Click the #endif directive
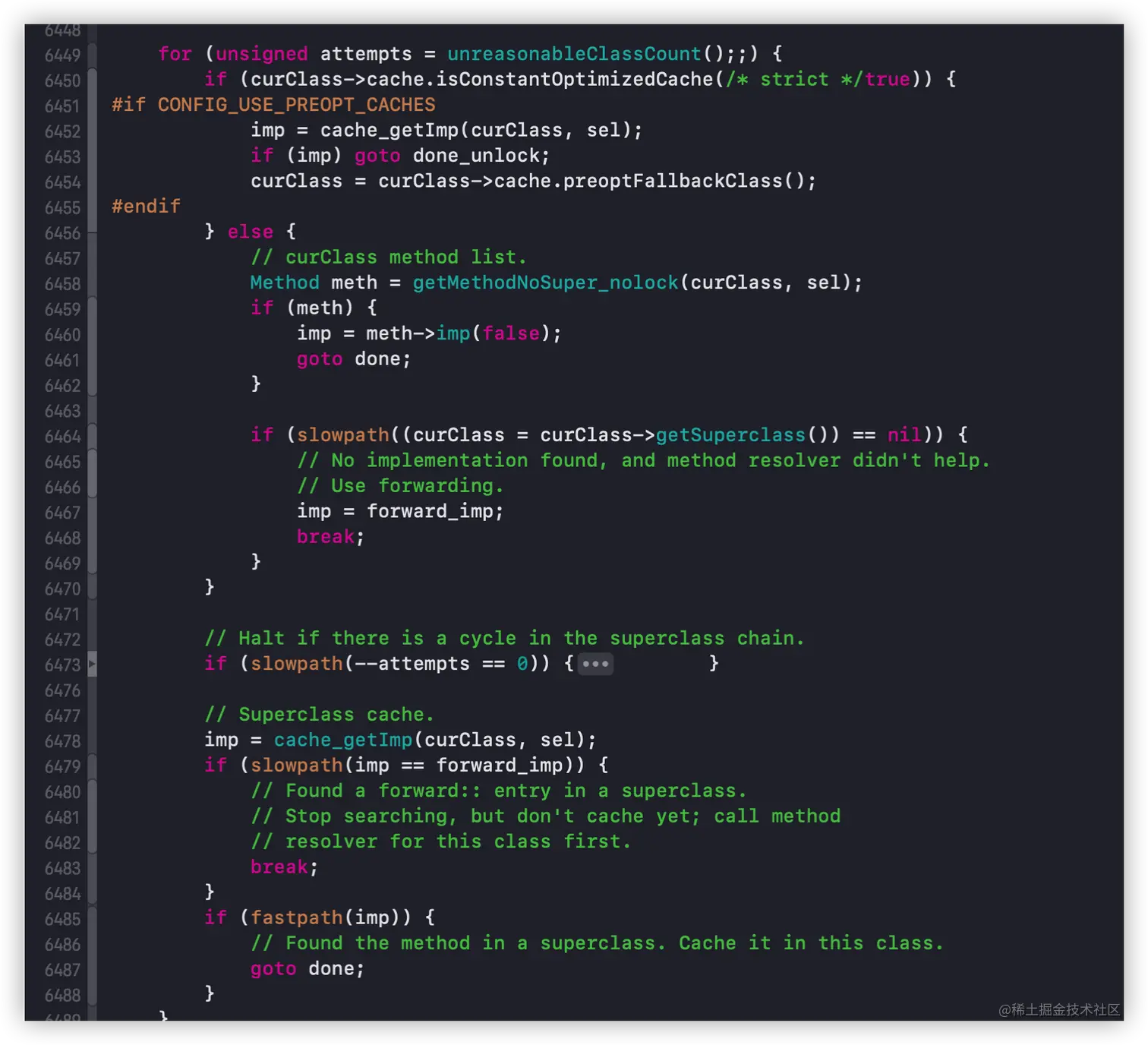The image size is (1148, 1045). [x=146, y=207]
